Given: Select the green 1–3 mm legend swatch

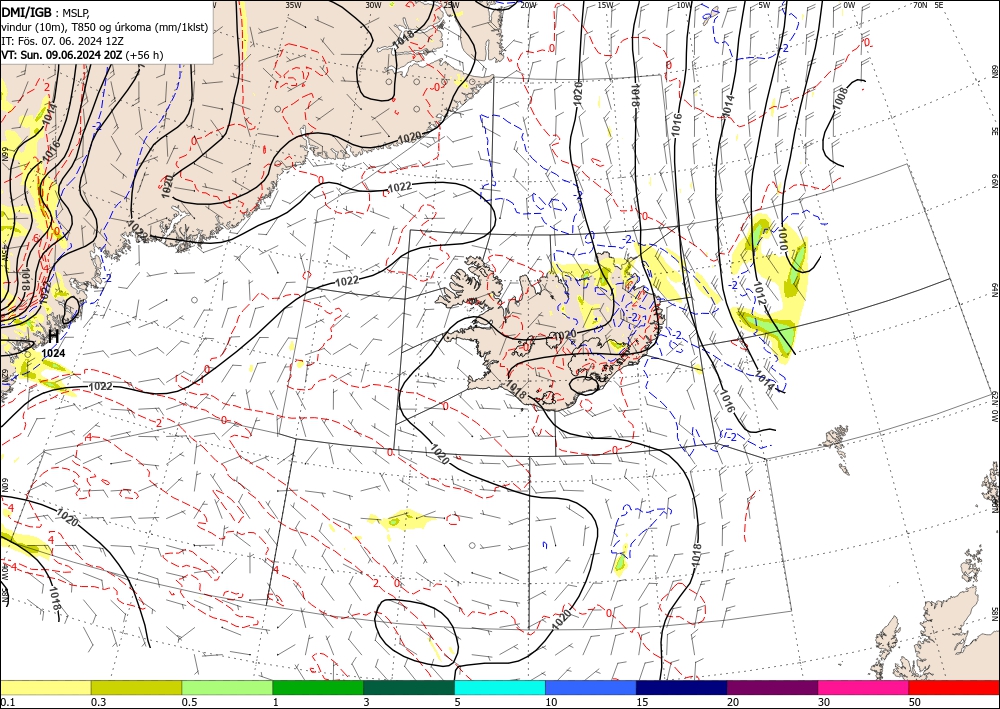Looking at the screenshot, I should pos(318,687).
